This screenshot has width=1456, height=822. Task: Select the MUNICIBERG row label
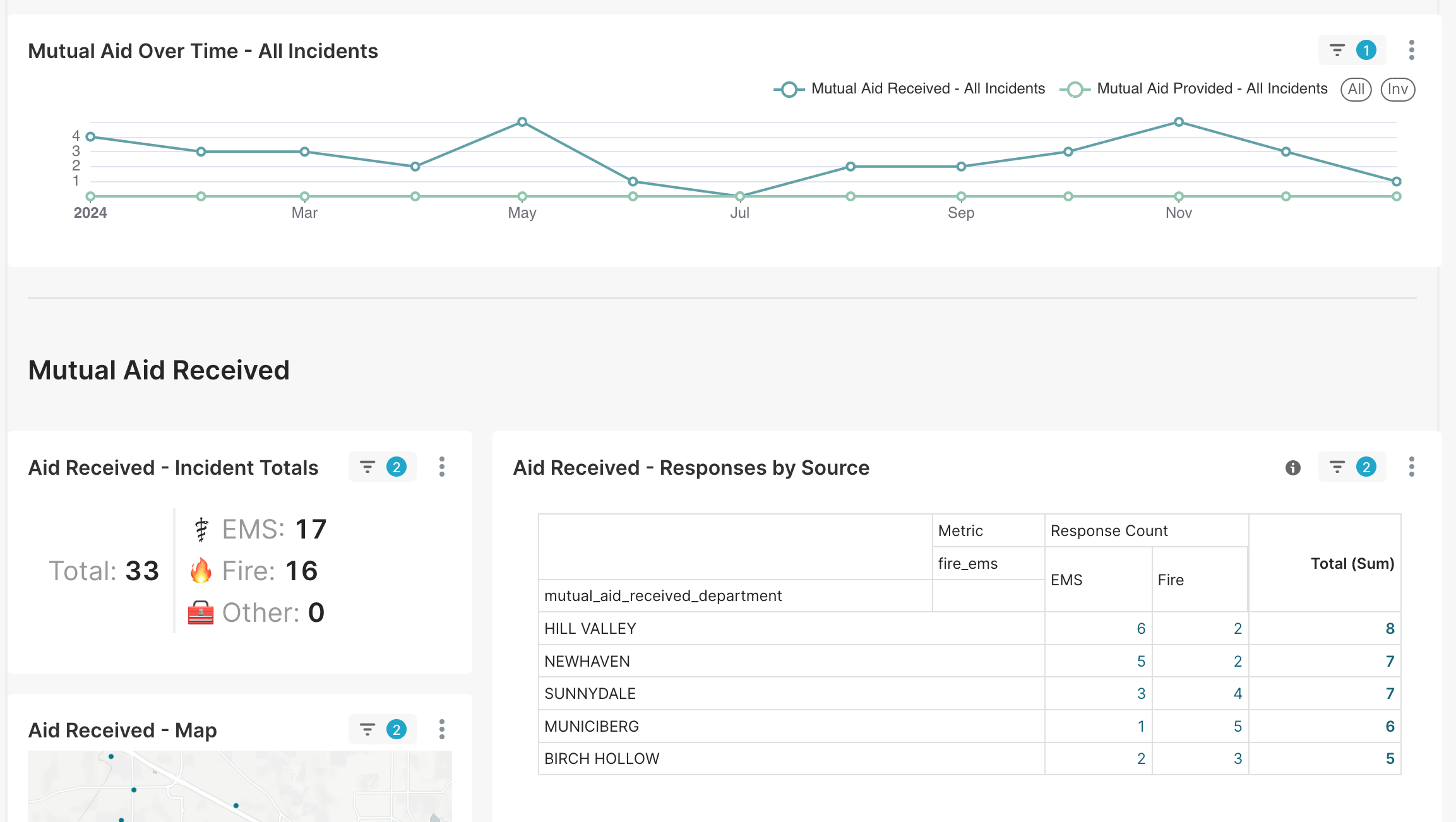pyautogui.click(x=592, y=727)
